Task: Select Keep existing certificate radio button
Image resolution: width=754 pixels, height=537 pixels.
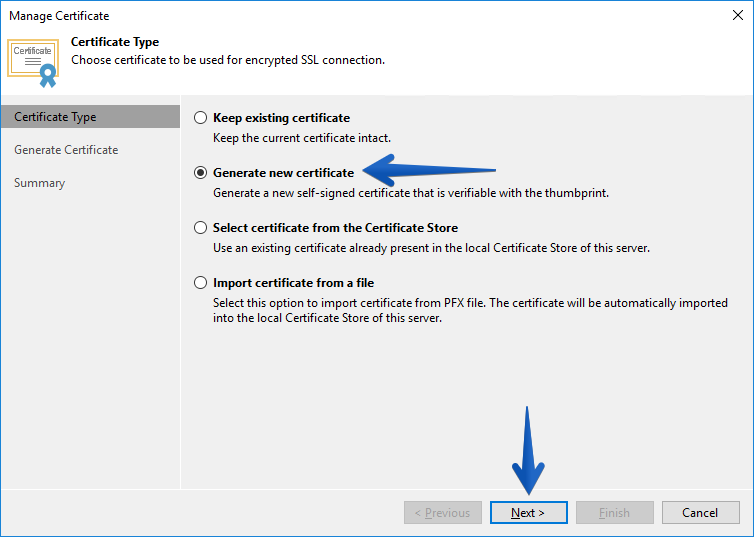Action: tap(201, 118)
